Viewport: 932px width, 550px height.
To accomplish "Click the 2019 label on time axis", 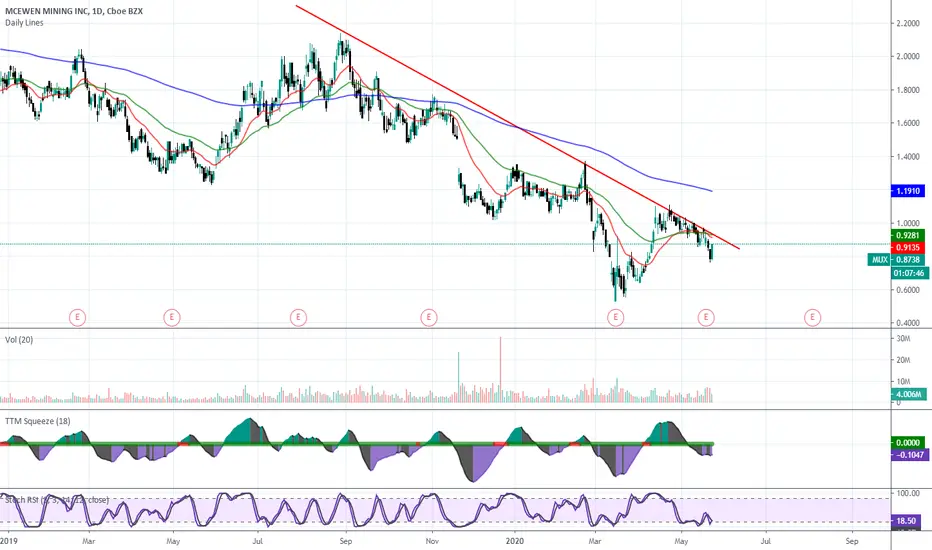I will coord(9,542).
